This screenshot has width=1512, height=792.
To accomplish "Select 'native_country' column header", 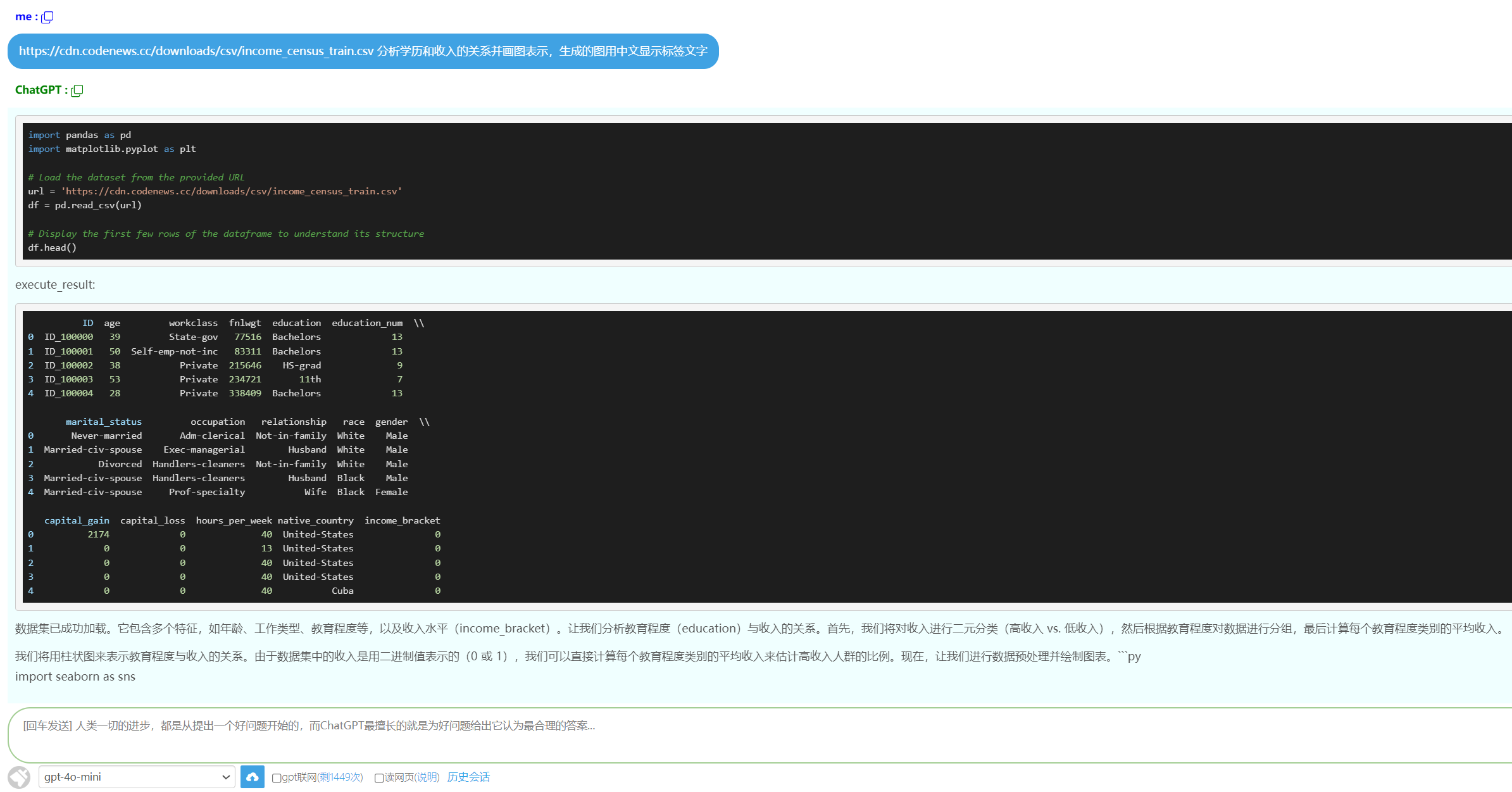I will 315,520.
